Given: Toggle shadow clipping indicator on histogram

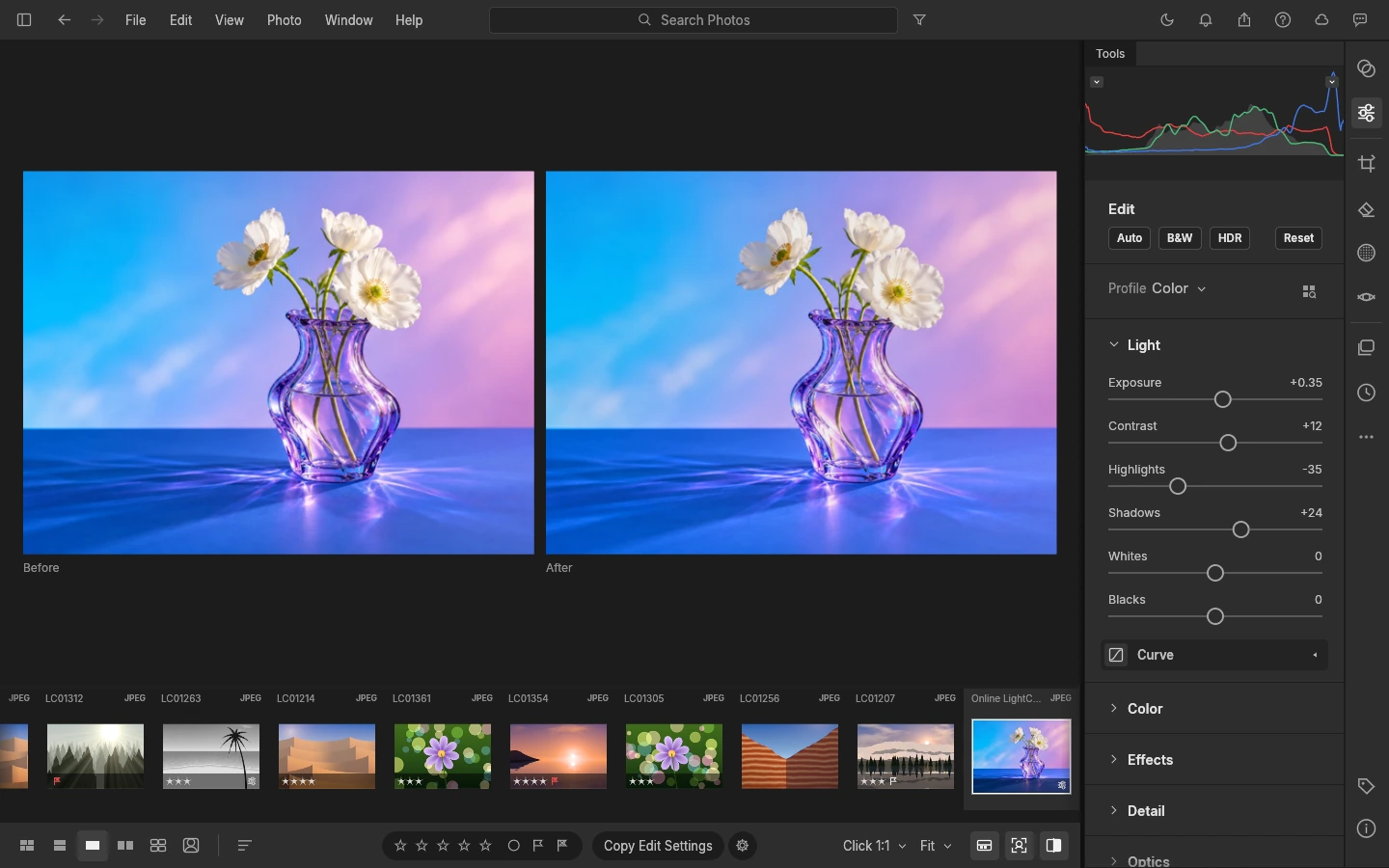Looking at the screenshot, I should pos(1097,82).
